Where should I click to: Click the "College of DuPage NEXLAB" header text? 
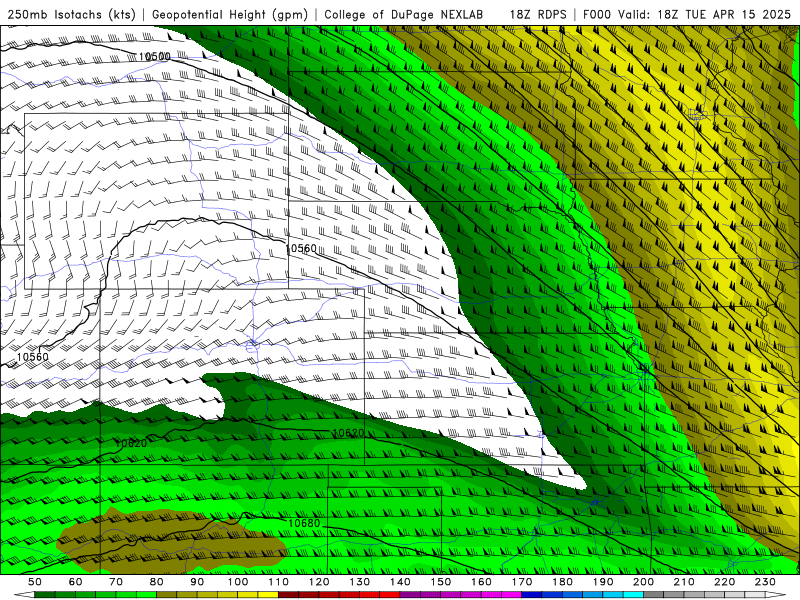click(403, 14)
